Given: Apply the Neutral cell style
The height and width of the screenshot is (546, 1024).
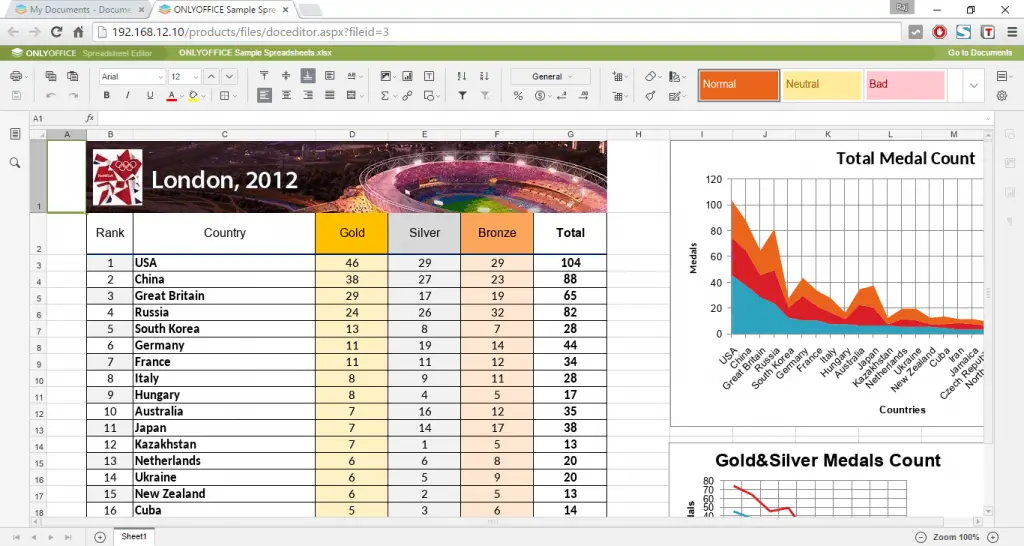Looking at the screenshot, I should click(820, 85).
